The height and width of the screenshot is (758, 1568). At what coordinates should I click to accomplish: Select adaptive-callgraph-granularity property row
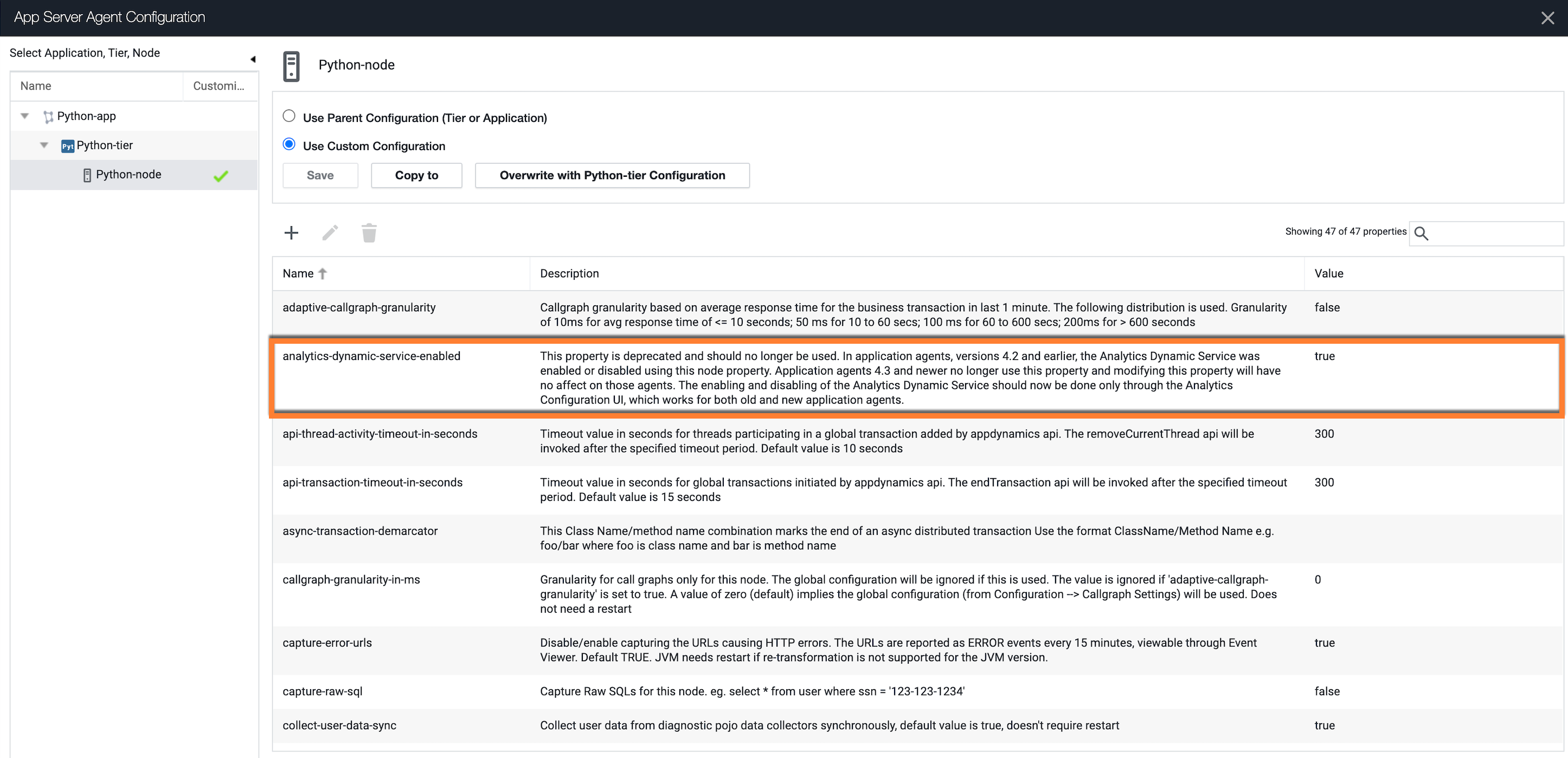(918, 315)
